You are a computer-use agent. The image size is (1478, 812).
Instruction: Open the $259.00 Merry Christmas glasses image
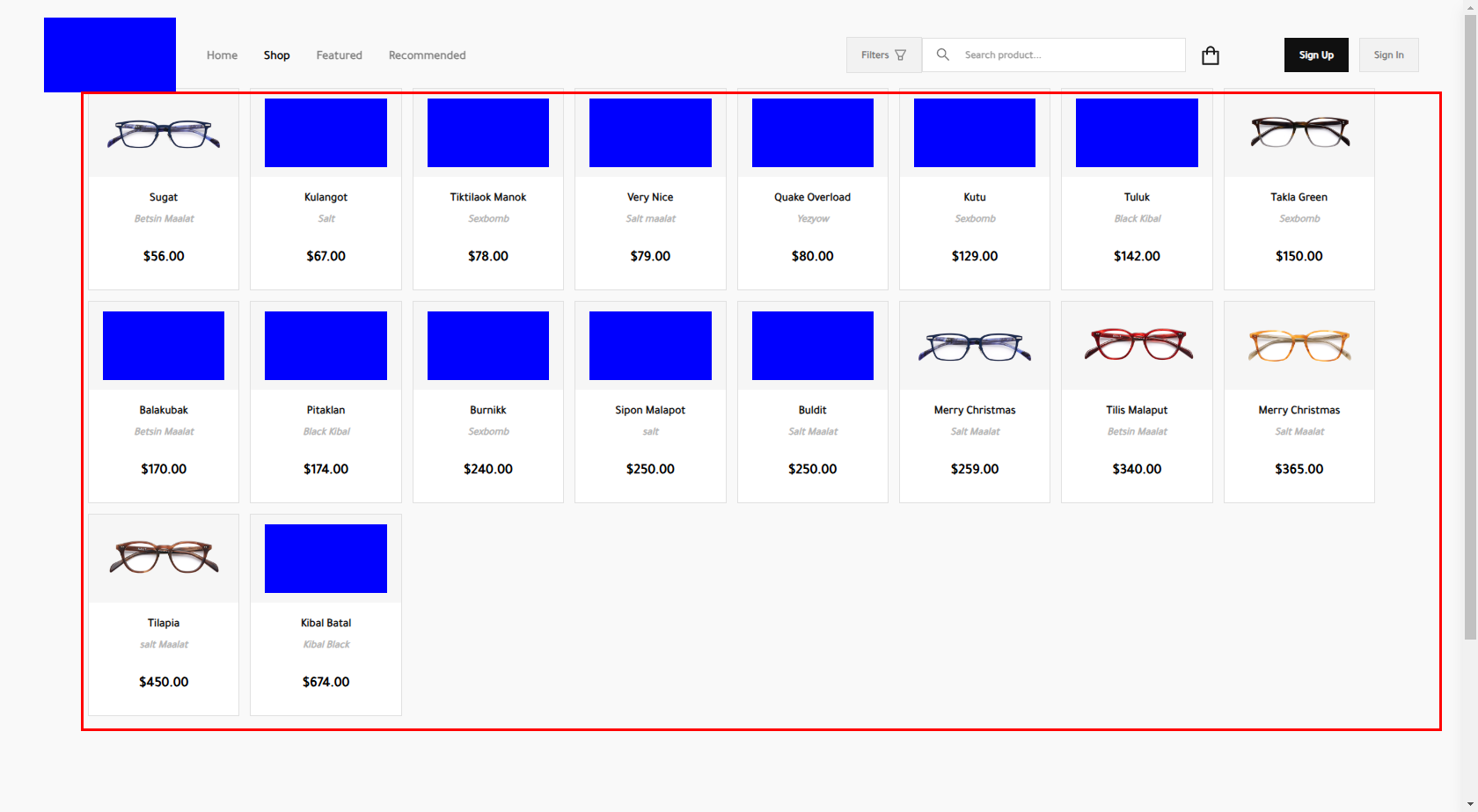[x=975, y=347]
